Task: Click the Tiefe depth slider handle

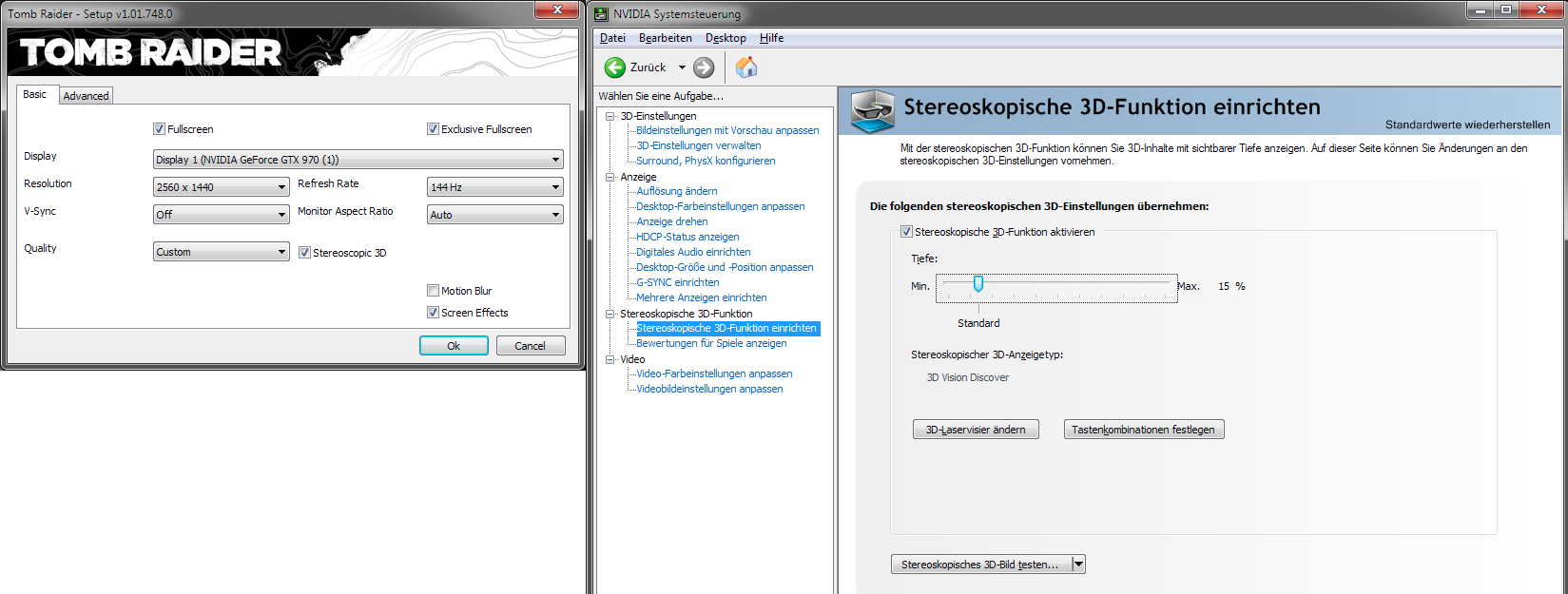Action: pyautogui.click(x=978, y=283)
